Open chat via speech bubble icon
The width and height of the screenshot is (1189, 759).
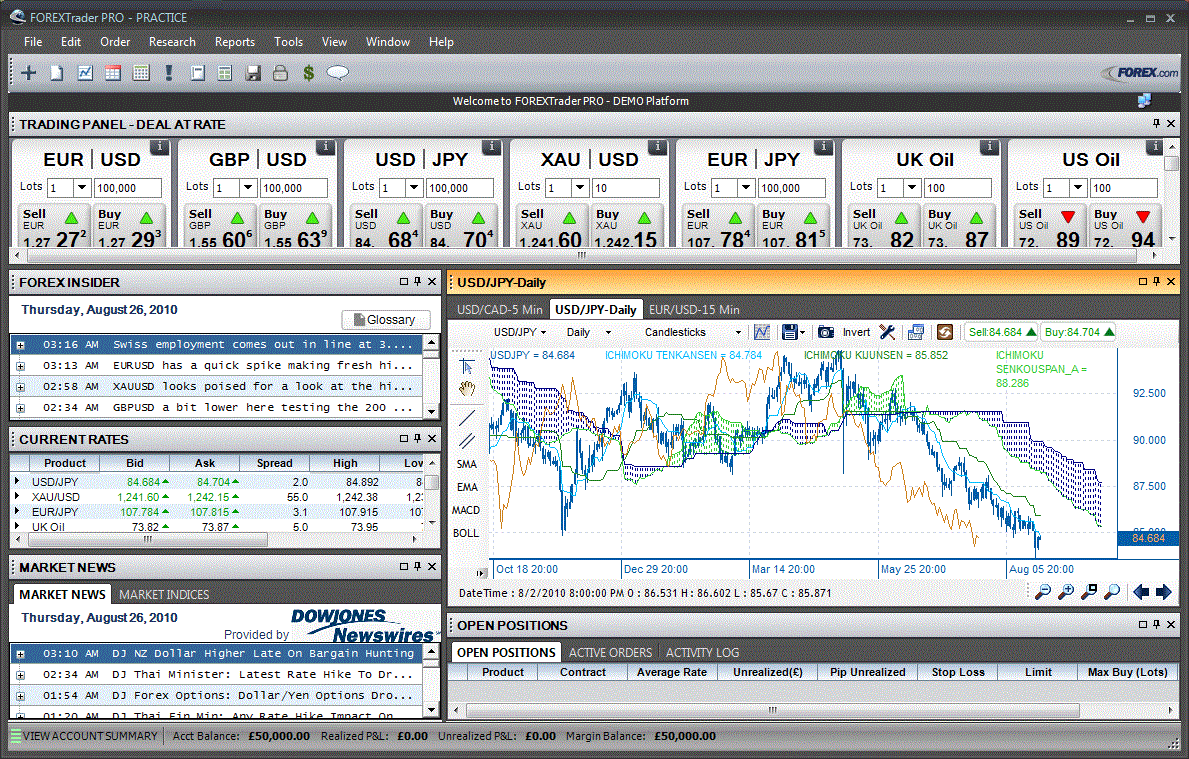click(x=337, y=73)
